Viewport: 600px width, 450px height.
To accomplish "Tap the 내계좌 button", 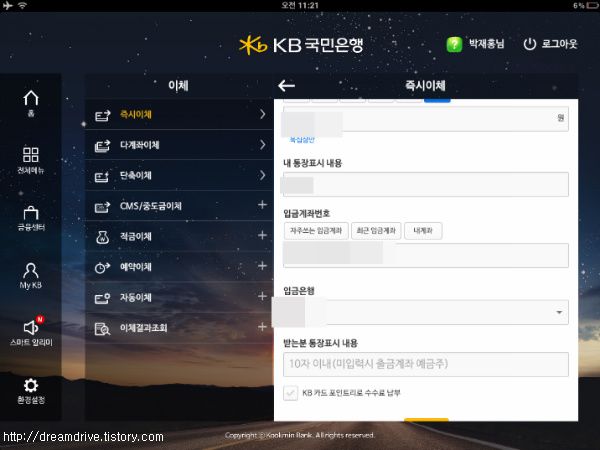I will coord(423,231).
